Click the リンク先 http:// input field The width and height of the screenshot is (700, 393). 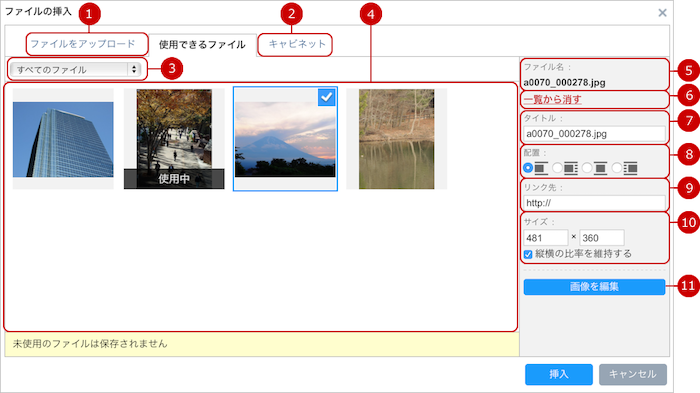click(x=594, y=203)
